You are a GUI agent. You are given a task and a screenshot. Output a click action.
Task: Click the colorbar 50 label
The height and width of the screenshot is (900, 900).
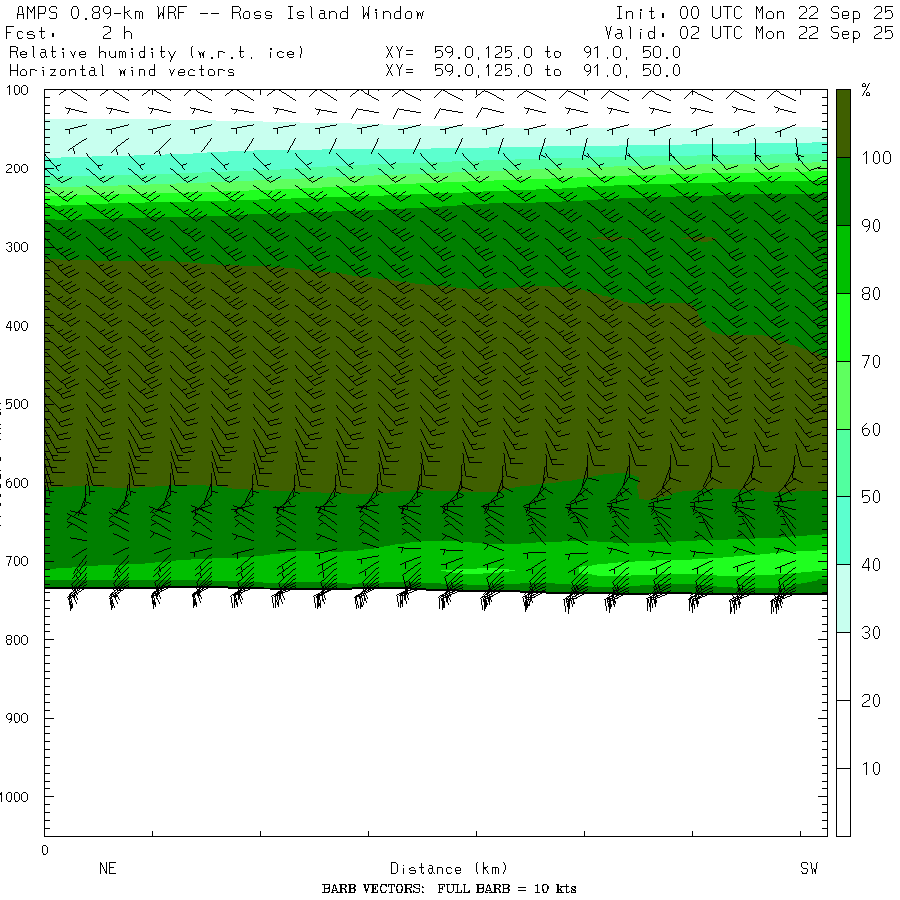[871, 497]
